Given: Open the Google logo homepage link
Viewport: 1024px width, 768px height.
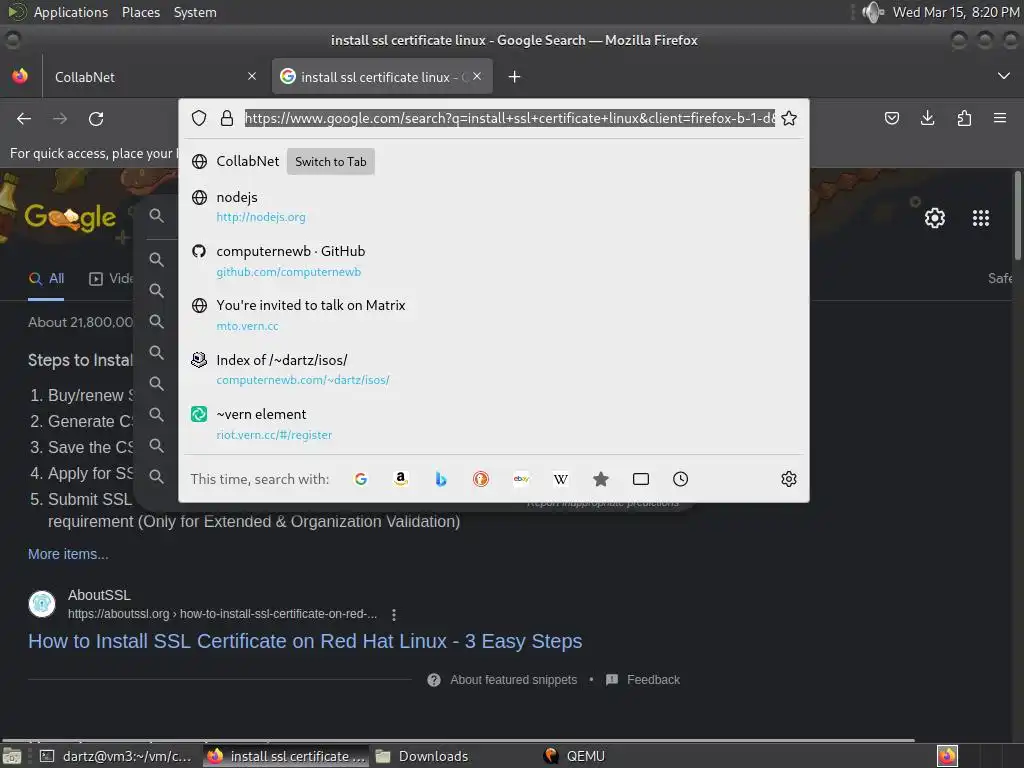Looking at the screenshot, I should 70,217.
